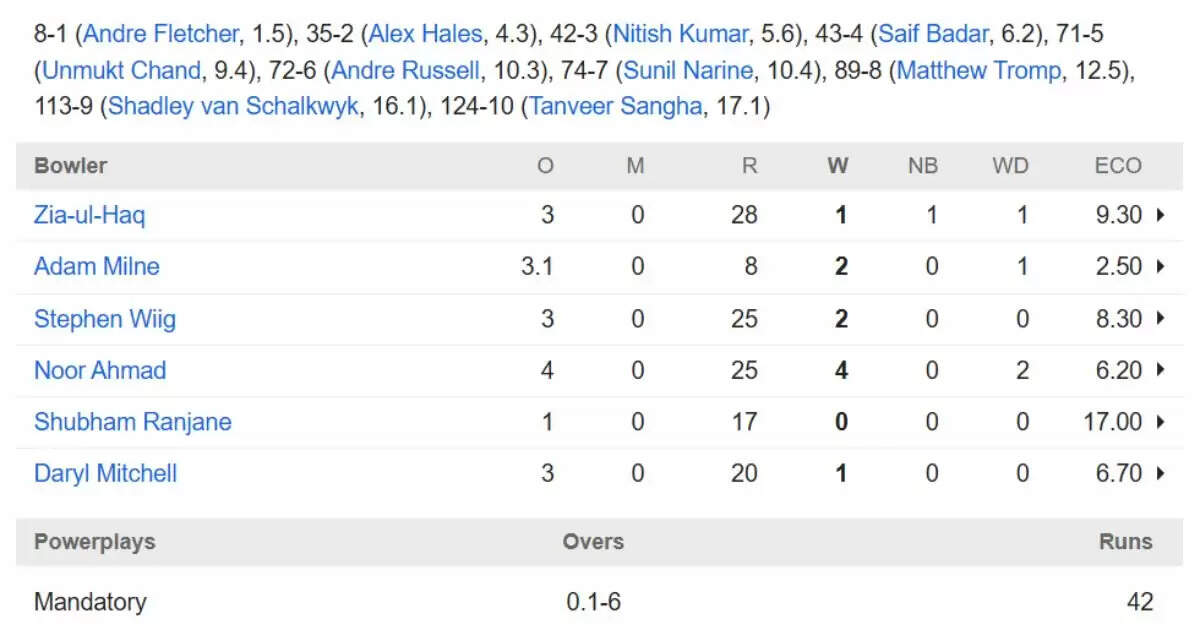
Task: Open Nitish Kumar player profile
Action: coord(680,34)
